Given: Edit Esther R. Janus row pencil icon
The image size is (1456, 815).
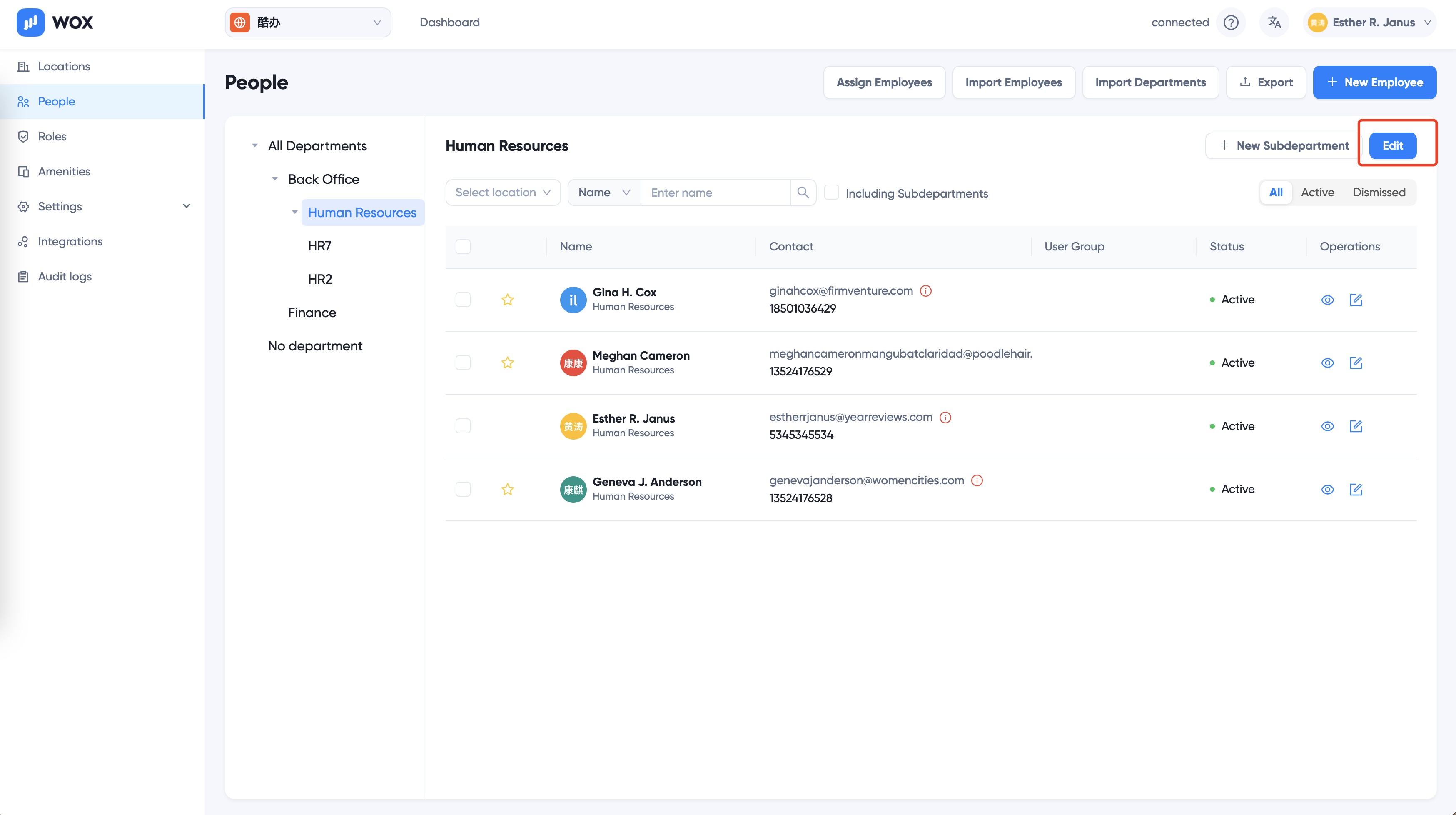Looking at the screenshot, I should (x=1356, y=426).
